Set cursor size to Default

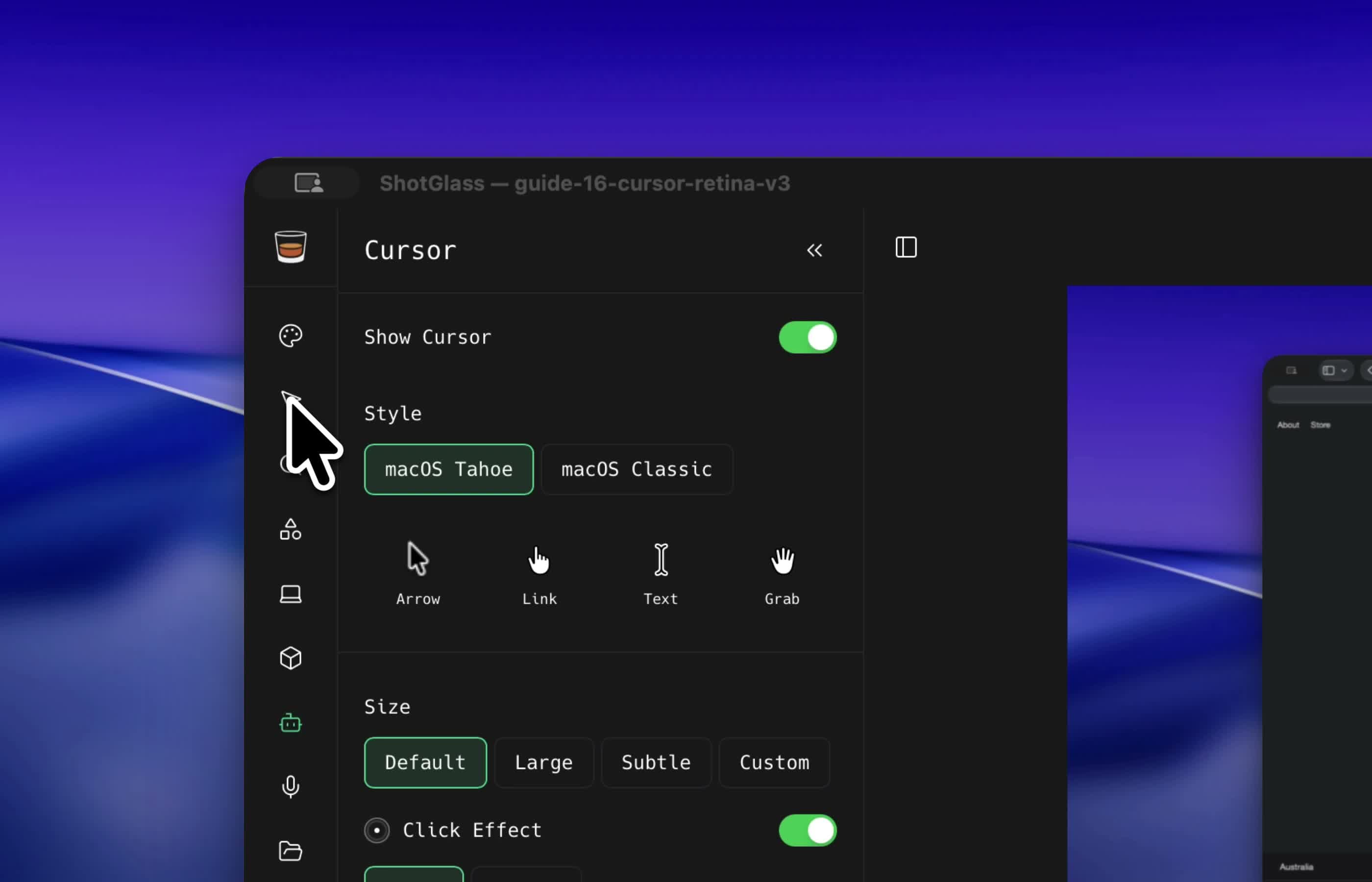point(425,763)
